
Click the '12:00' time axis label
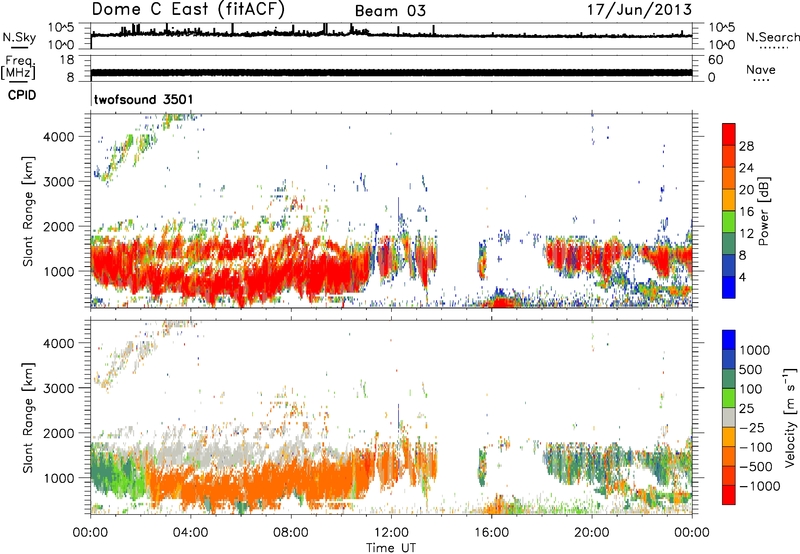point(391,533)
